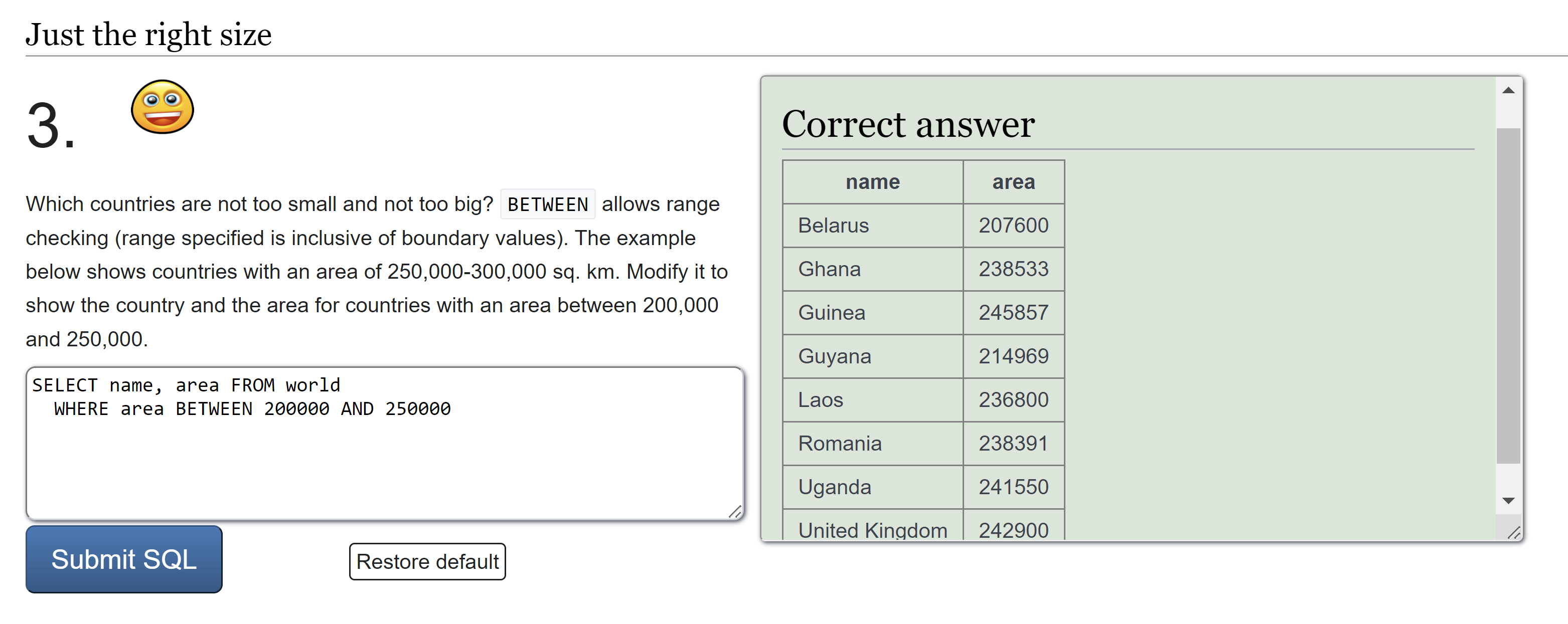Select the Ghana table cell
The image size is (1568, 624).
872,269
